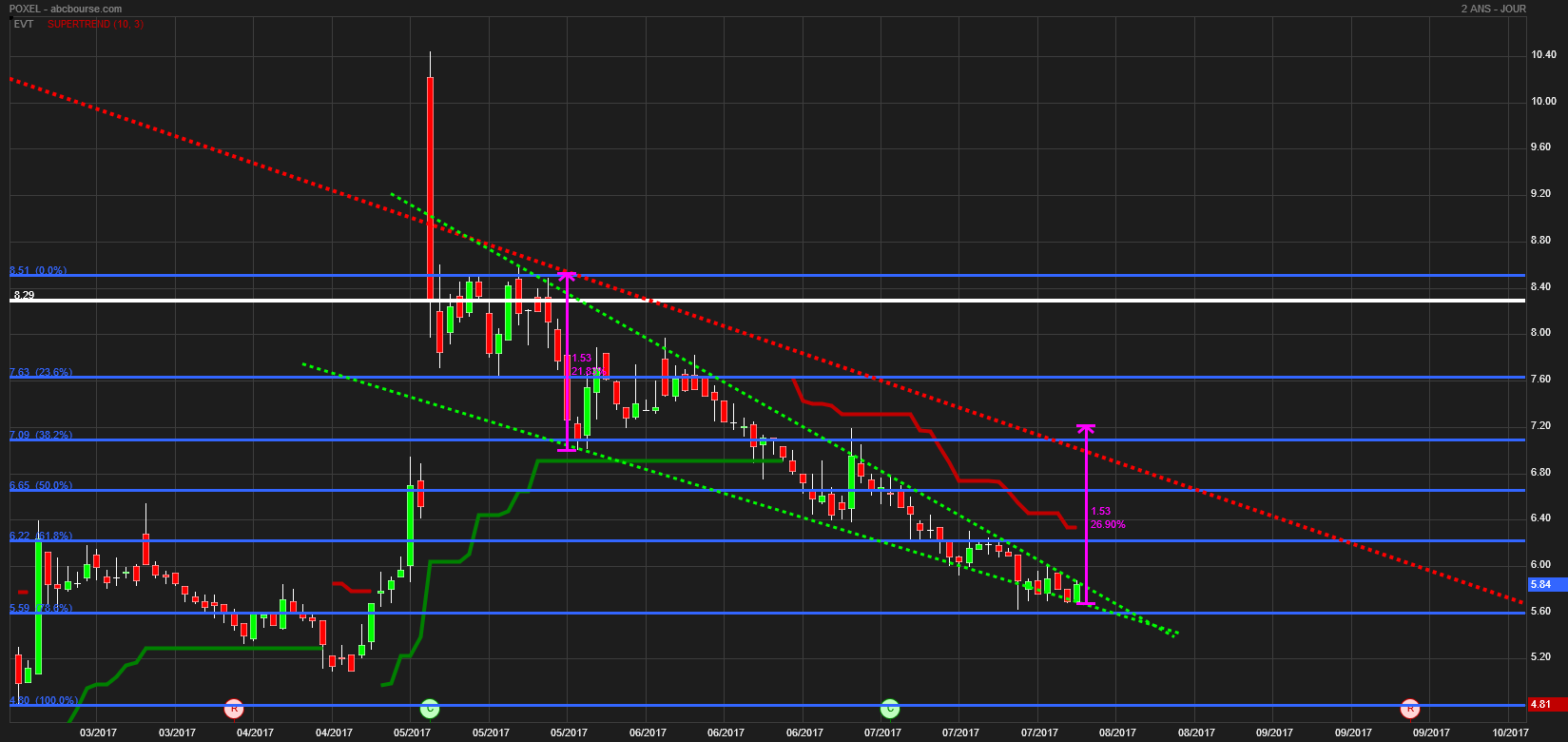Click the 10/2017 date axis label

(1510, 733)
